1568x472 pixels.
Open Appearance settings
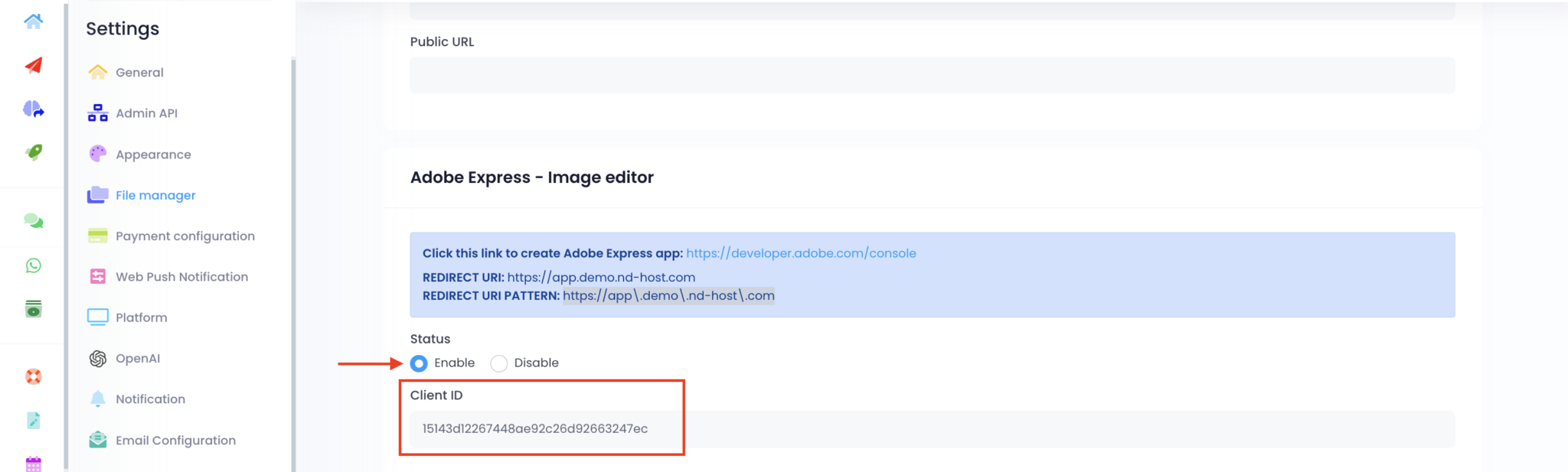[x=153, y=155]
